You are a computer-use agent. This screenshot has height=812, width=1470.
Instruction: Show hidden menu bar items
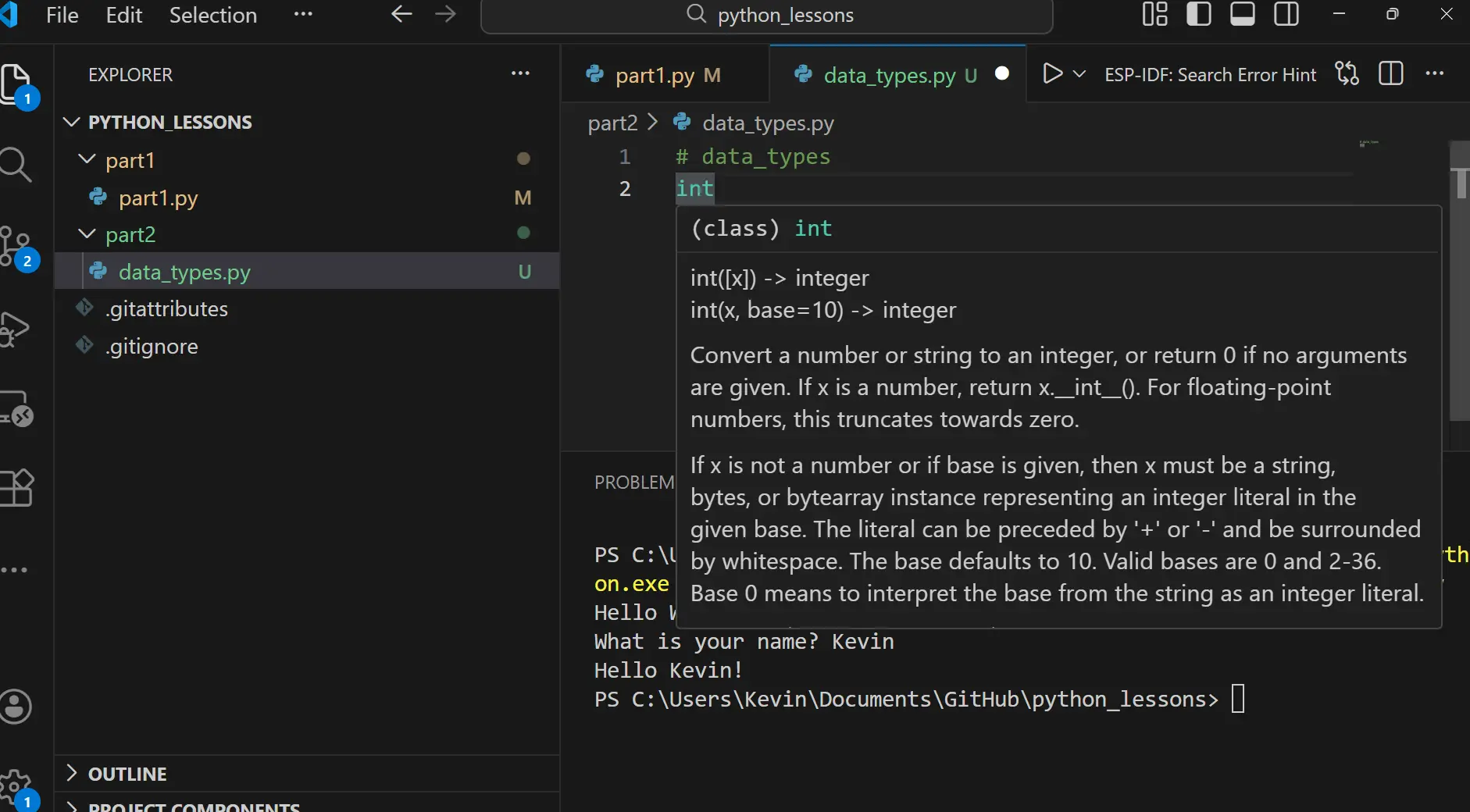tap(303, 14)
